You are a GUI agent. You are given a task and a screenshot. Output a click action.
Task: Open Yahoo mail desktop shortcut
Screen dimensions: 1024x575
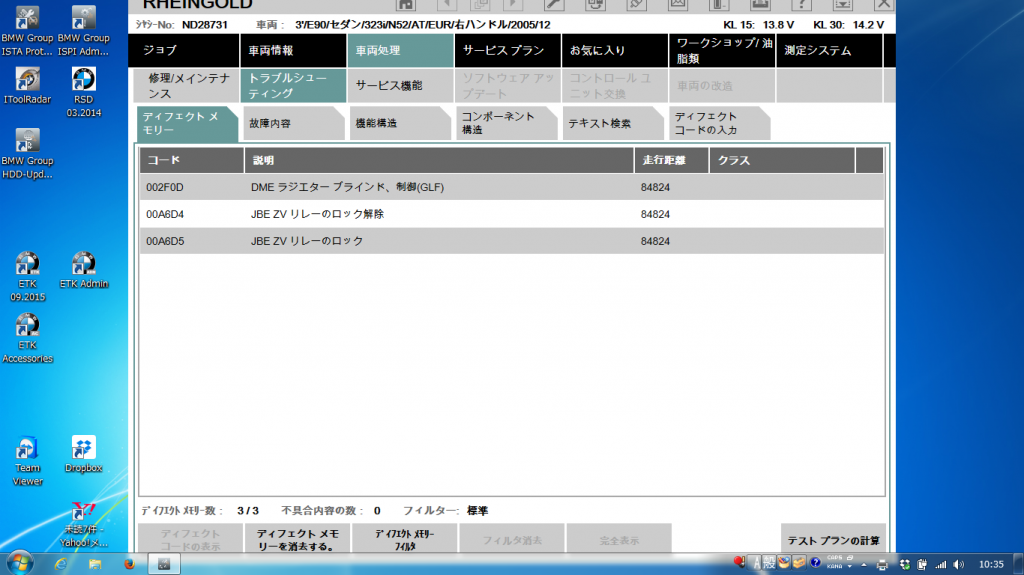coord(84,525)
